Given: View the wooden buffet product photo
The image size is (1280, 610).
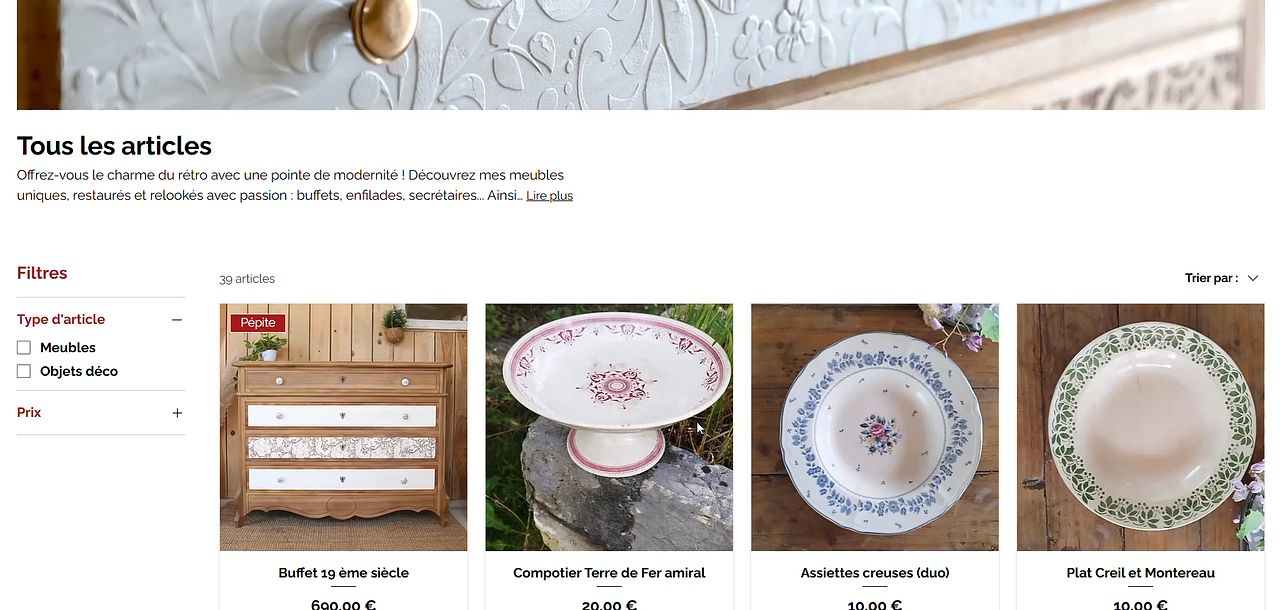Looking at the screenshot, I should click(x=344, y=428).
